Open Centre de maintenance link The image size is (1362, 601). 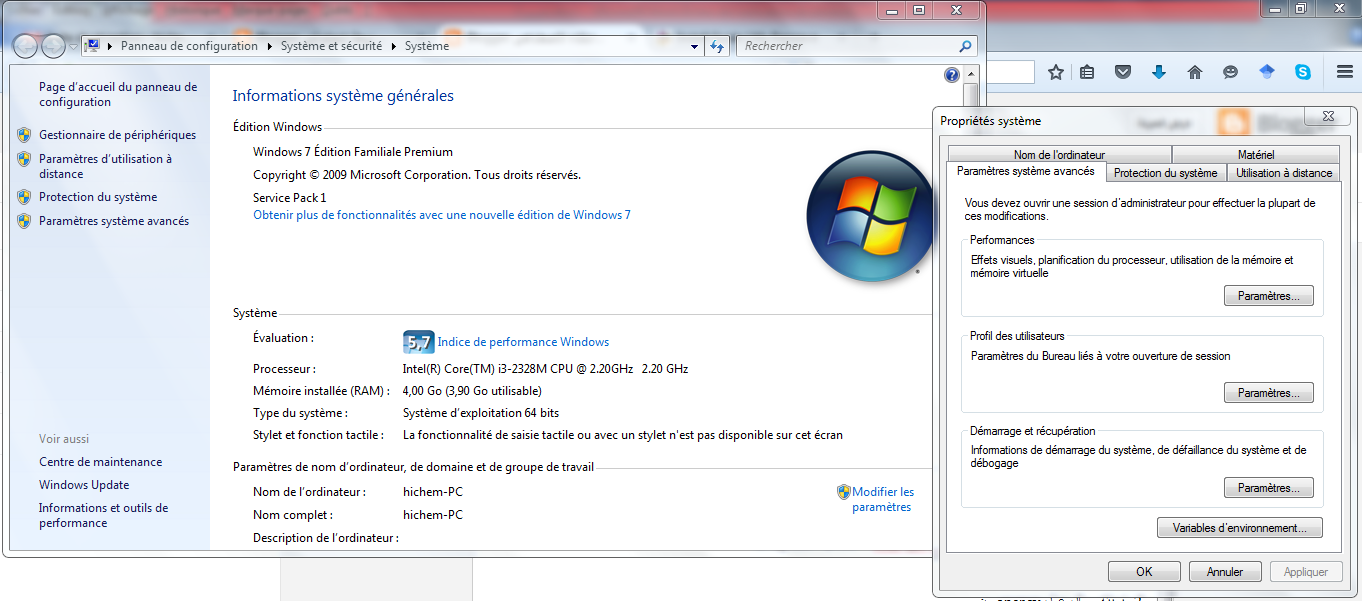point(100,462)
